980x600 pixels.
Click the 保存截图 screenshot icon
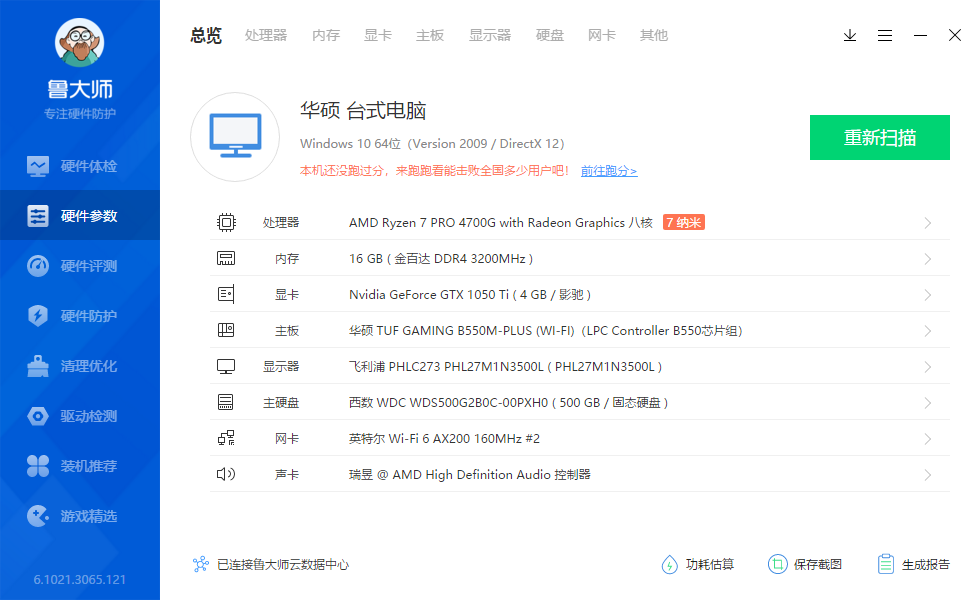tap(806, 564)
